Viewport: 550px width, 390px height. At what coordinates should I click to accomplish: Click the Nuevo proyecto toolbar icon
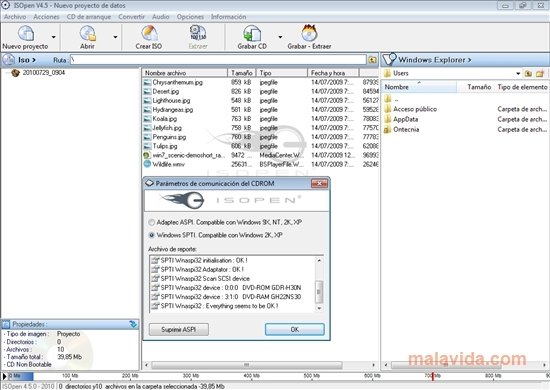[x=26, y=33]
